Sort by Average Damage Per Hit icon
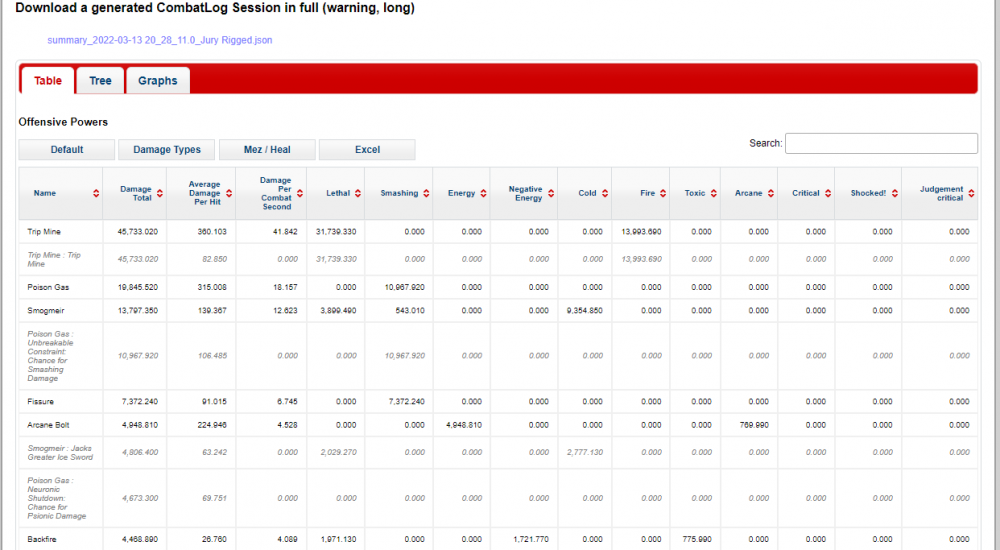 point(228,194)
